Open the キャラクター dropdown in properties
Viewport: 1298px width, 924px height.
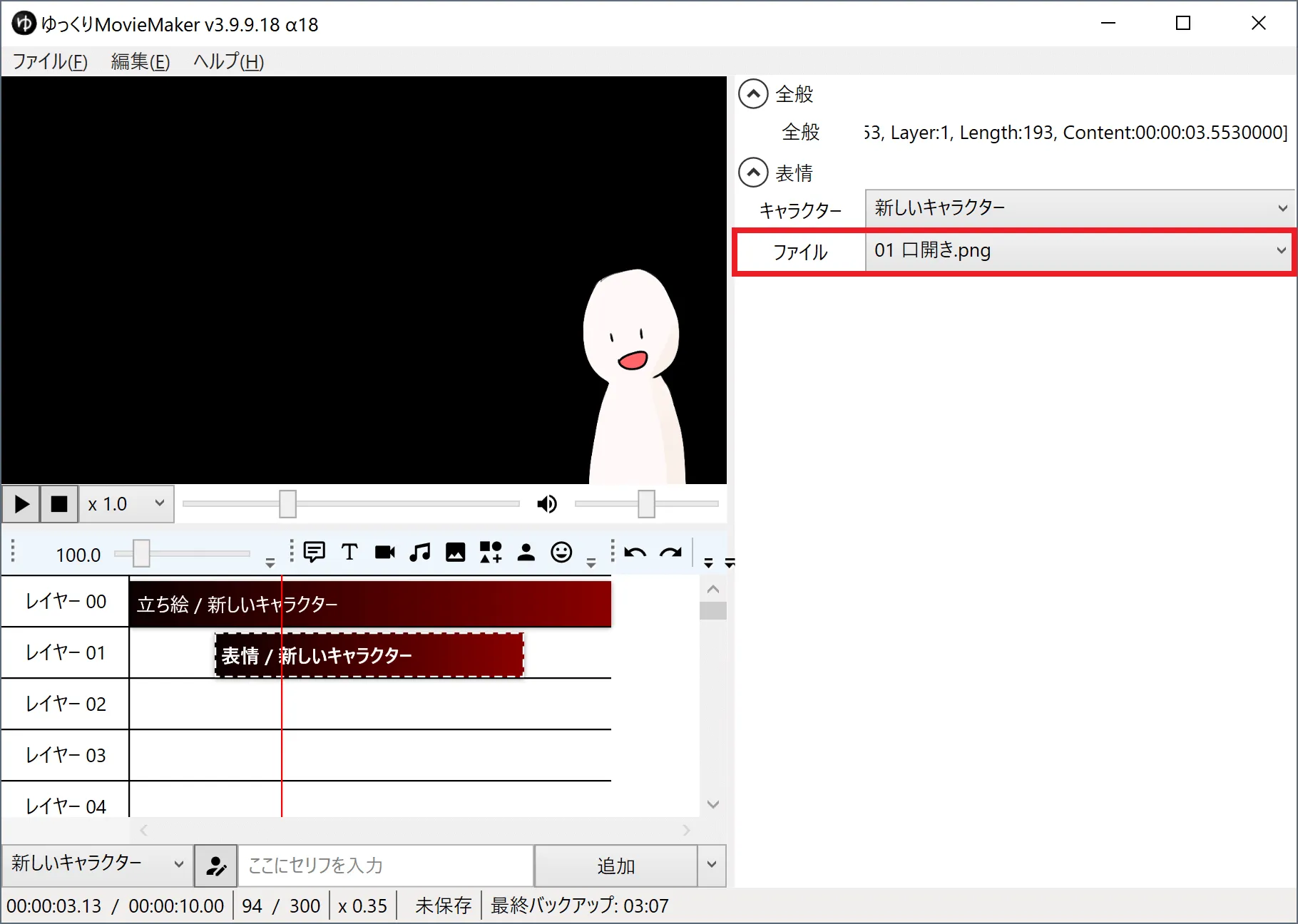coord(1079,208)
